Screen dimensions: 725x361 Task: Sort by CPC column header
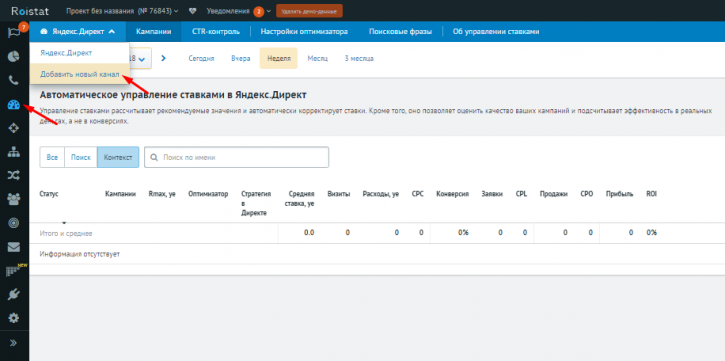pyautogui.click(x=418, y=194)
